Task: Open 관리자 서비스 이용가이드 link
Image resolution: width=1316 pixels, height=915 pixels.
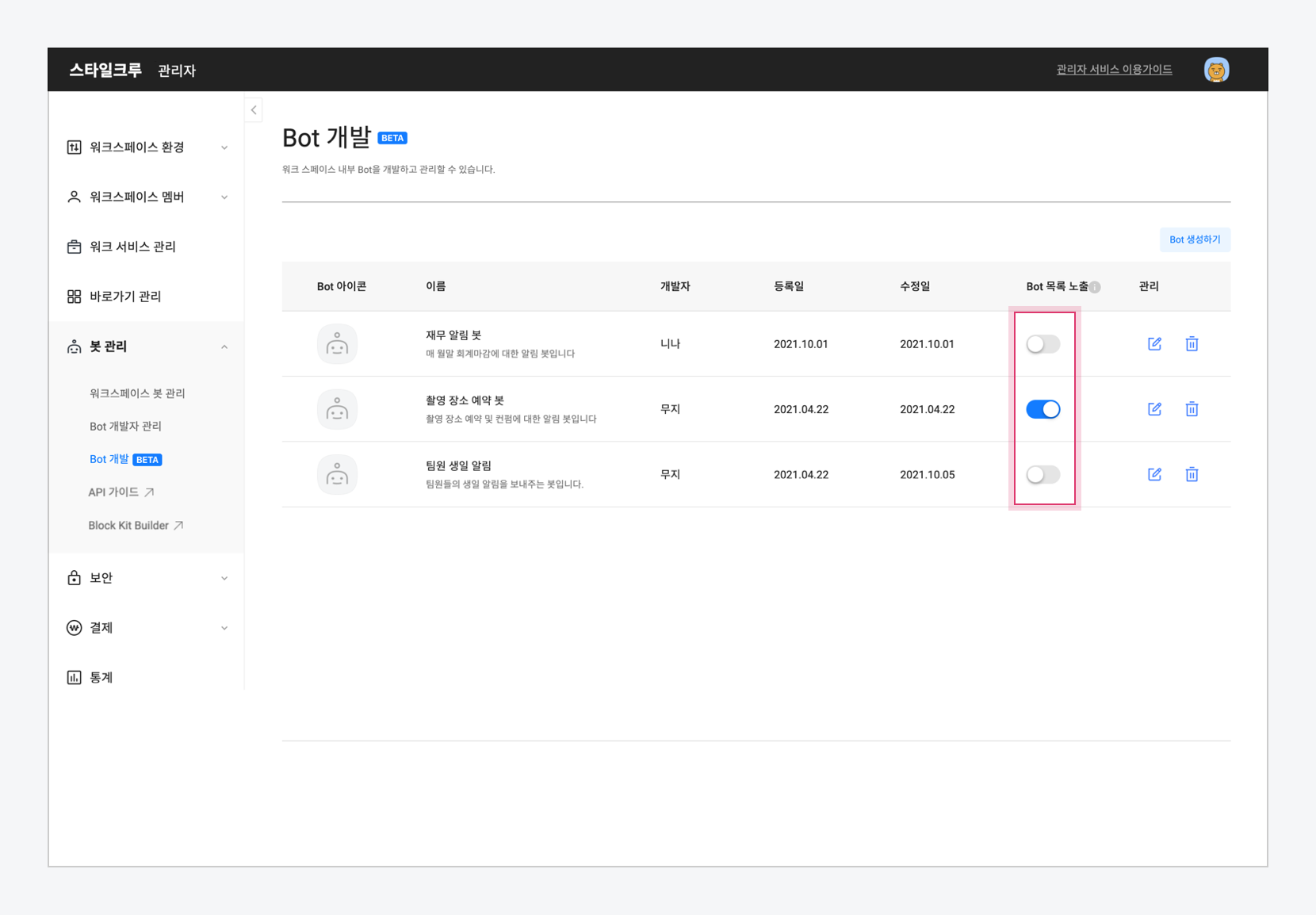Action: tap(1114, 70)
